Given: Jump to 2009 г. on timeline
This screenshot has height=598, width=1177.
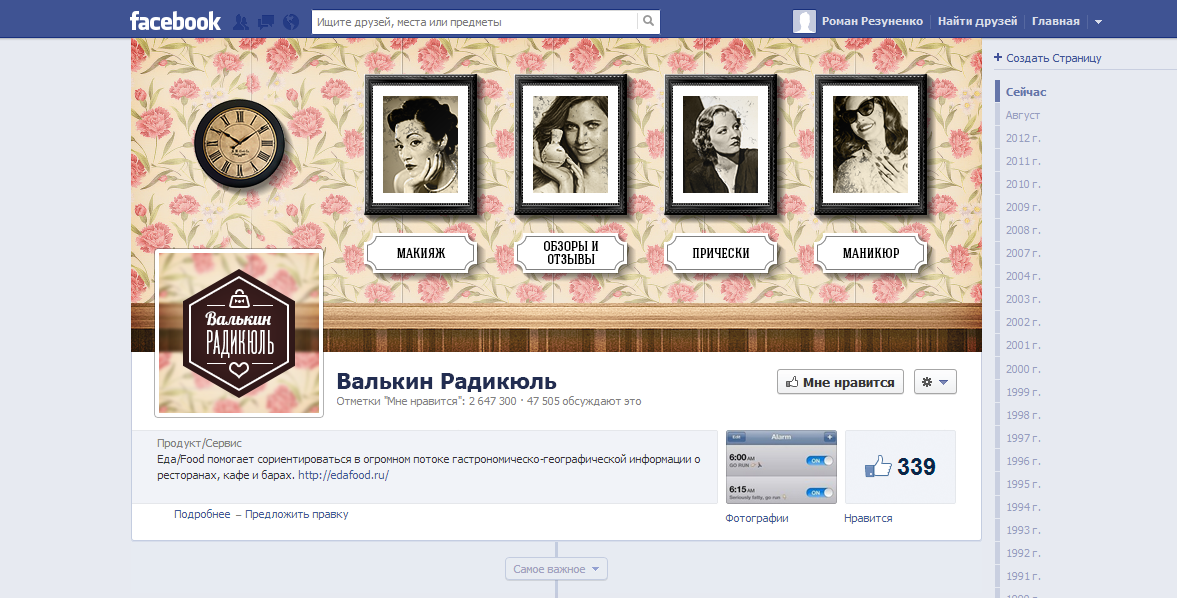Looking at the screenshot, I should (1022, 207).
